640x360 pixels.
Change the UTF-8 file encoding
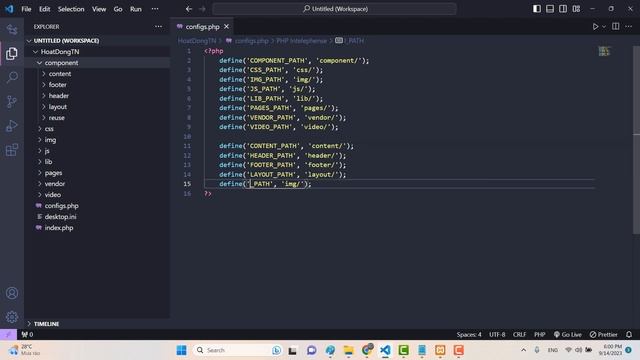click(x=497, y=334)
